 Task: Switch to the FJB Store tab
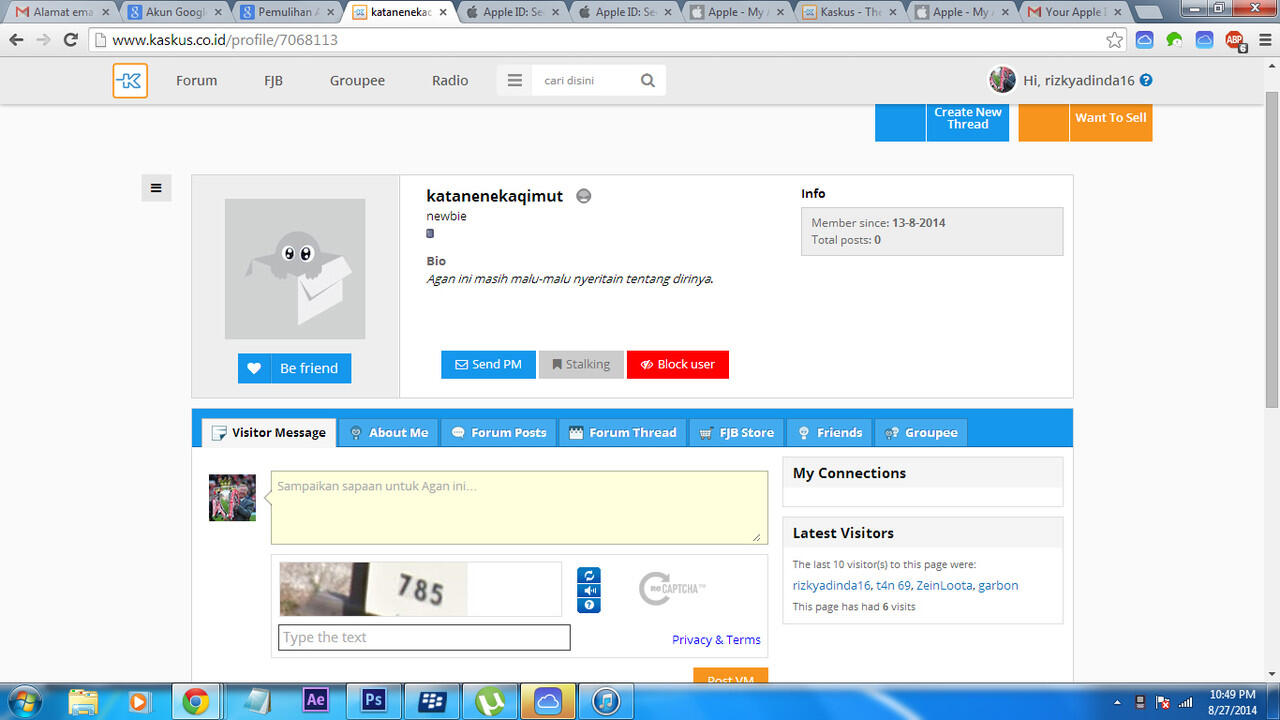pos(737,433)
